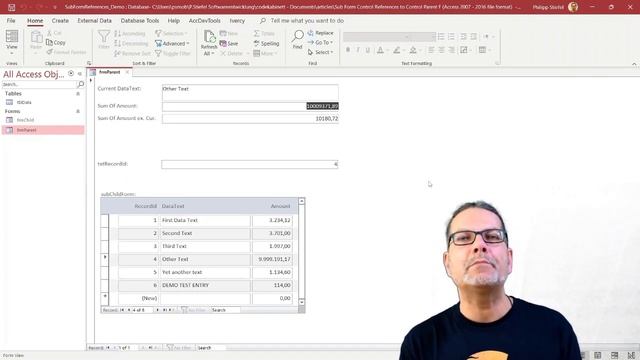Open the Select dropdown
This screenshot has width=640, height=360.
point(320,52)
